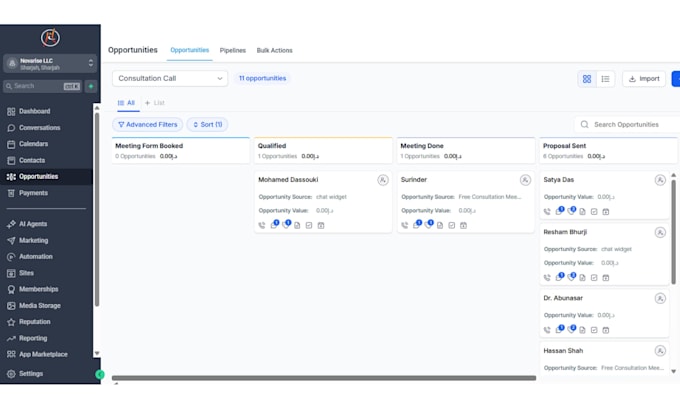Open the Consultation Call pipeline dropdown

[x=170, y=79]
